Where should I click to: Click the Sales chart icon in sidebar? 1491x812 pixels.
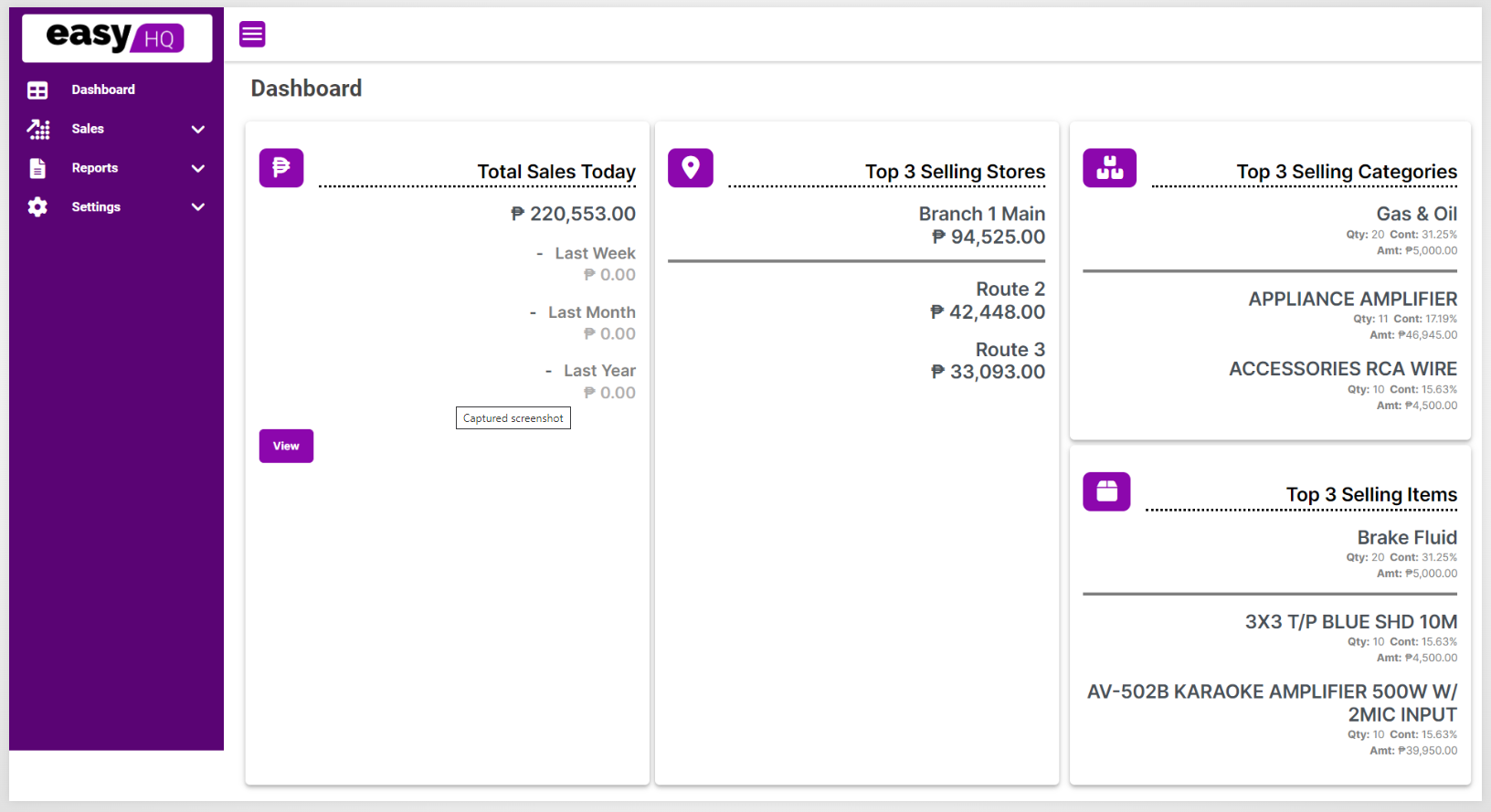pyautogui.click(x=37, y=129)
